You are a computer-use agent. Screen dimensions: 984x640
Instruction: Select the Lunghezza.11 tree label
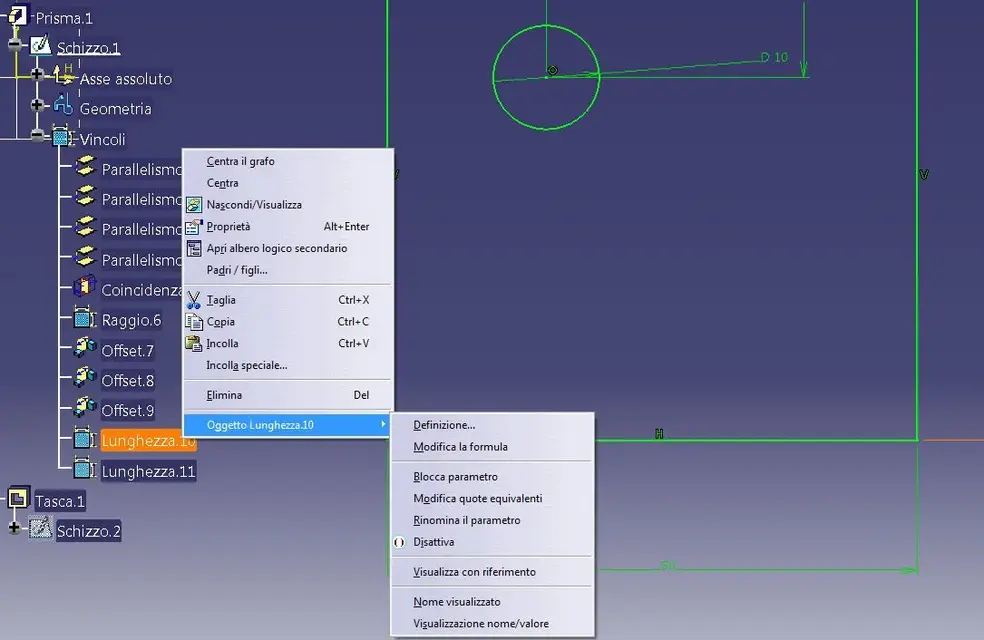pos(148,471)
